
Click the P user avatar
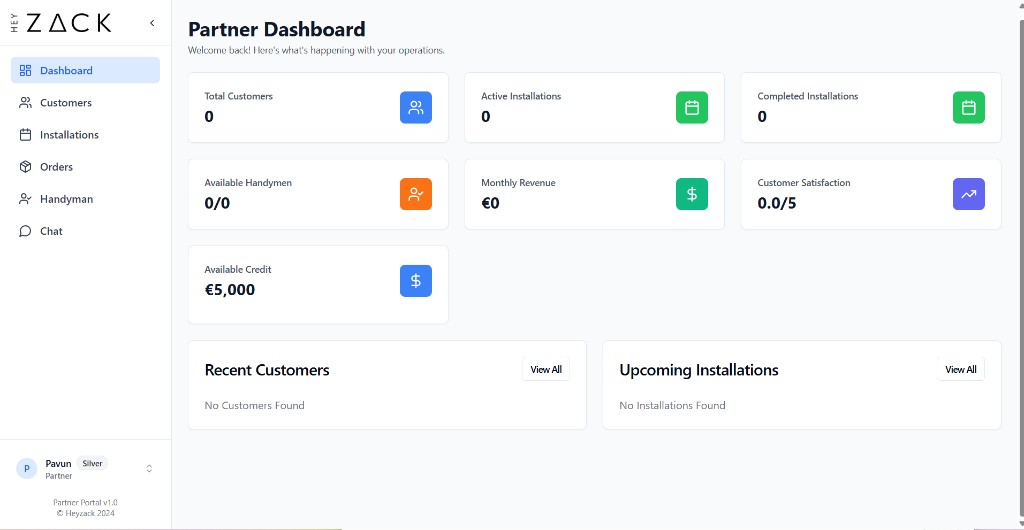(27, 469)
